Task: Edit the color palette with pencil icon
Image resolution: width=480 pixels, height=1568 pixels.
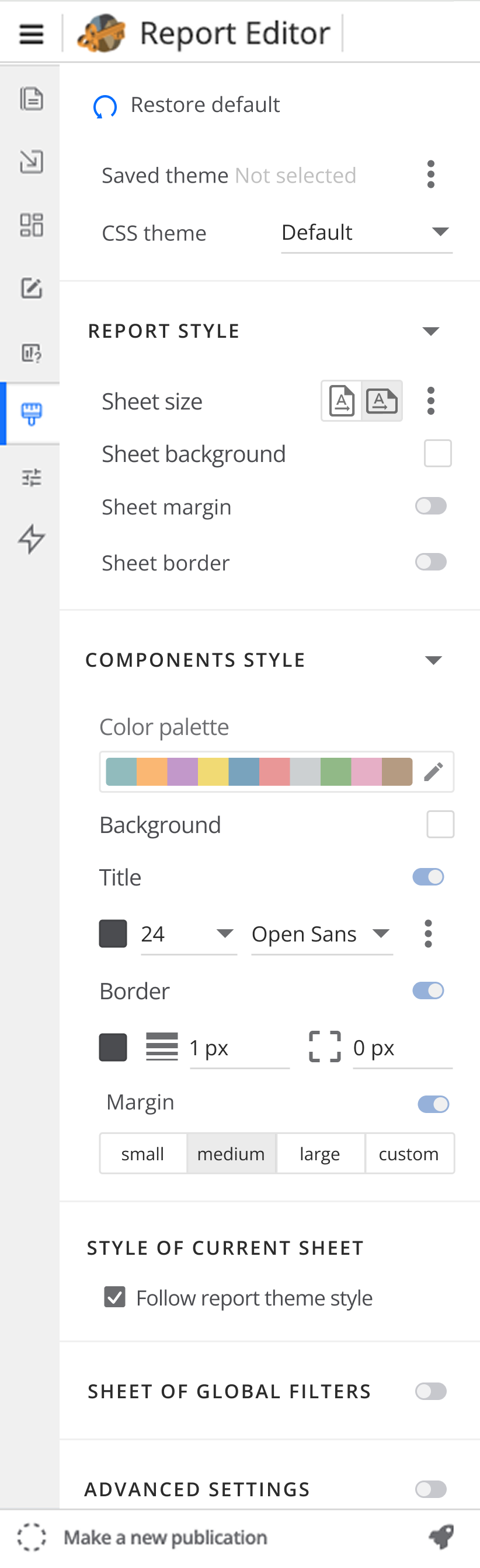Action: tap(433, 772)
